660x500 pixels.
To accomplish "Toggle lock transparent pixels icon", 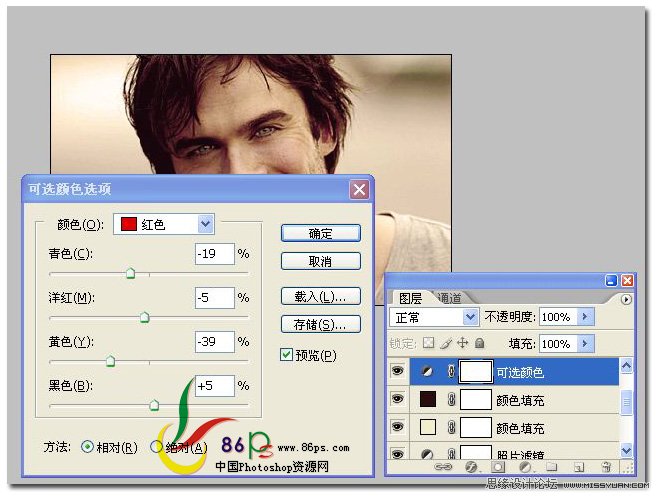I will point(428,343).
